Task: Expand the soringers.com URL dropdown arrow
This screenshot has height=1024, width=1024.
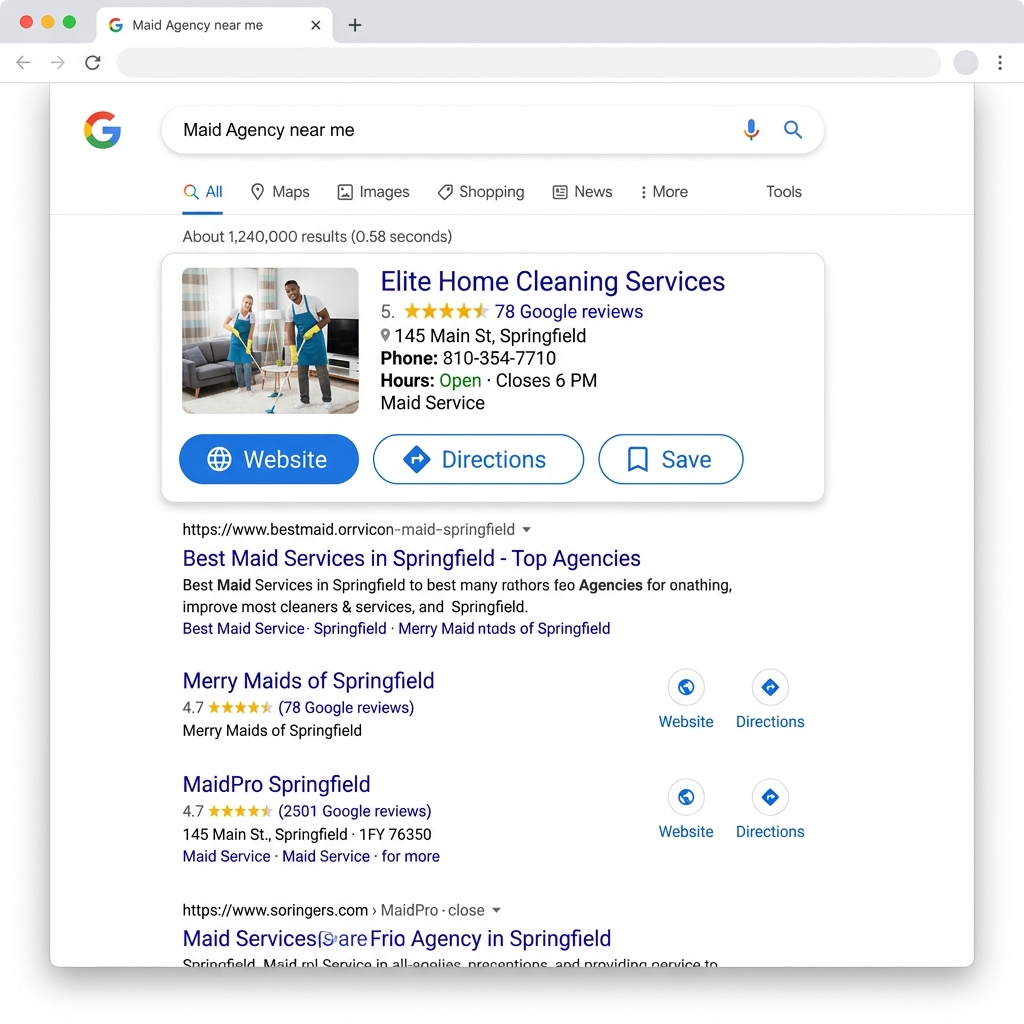Action: point(496,910)
